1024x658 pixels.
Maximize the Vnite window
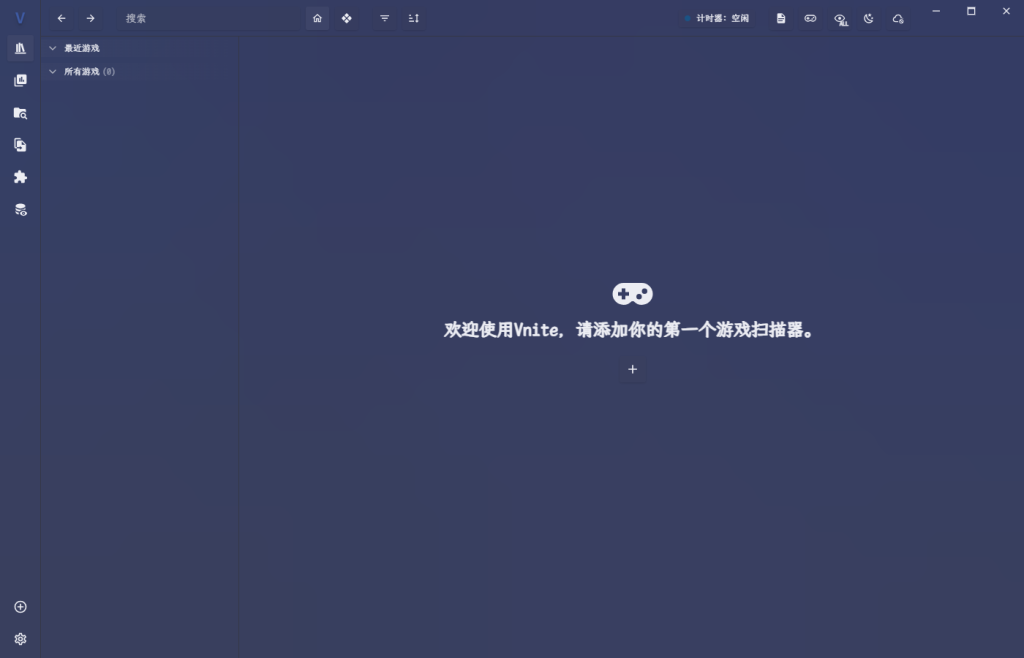point(971,11)
